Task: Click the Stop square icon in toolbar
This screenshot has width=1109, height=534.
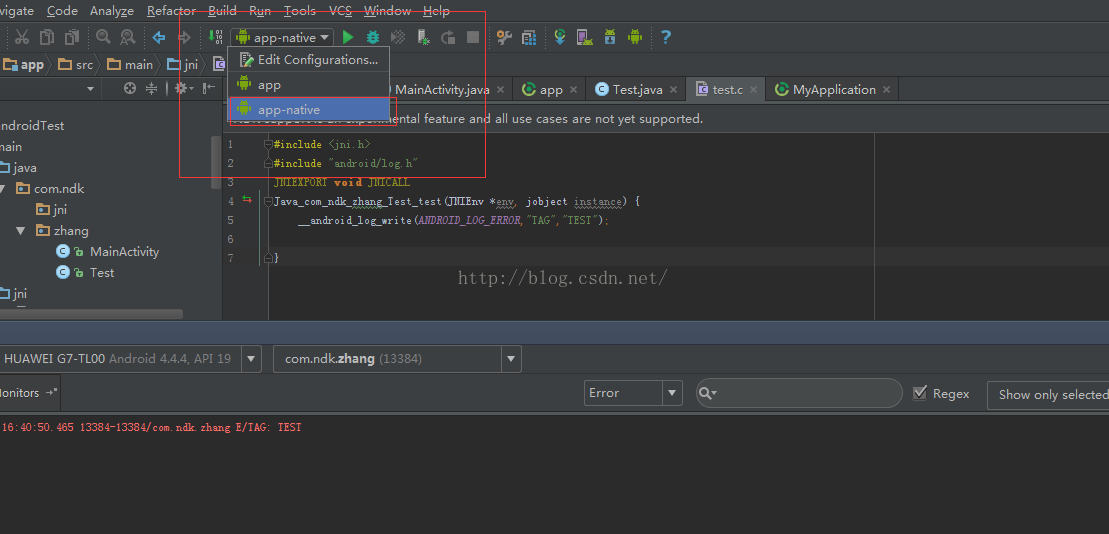Action: pos(473,37)
